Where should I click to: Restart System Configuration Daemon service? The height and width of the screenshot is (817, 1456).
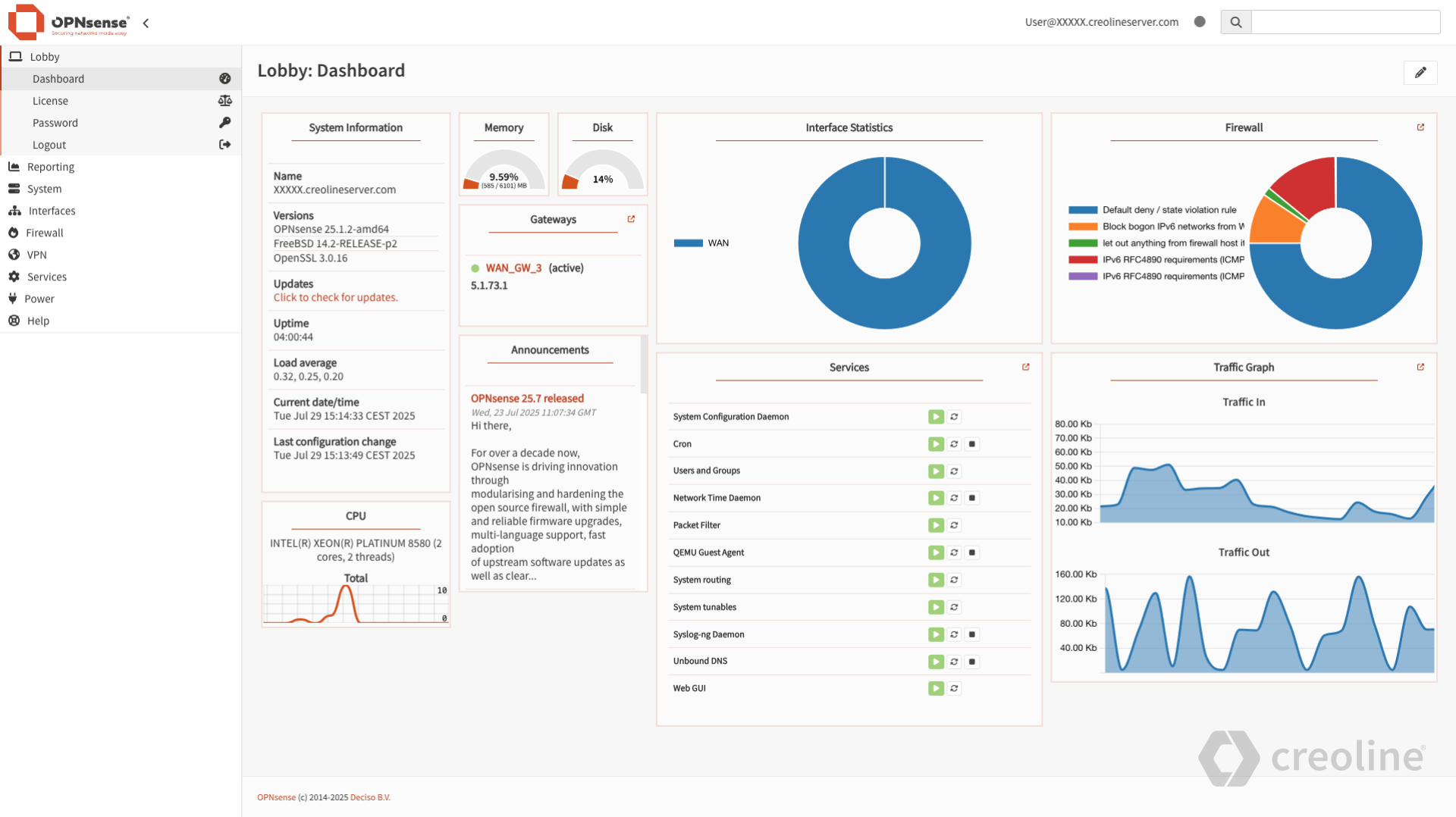954,417
